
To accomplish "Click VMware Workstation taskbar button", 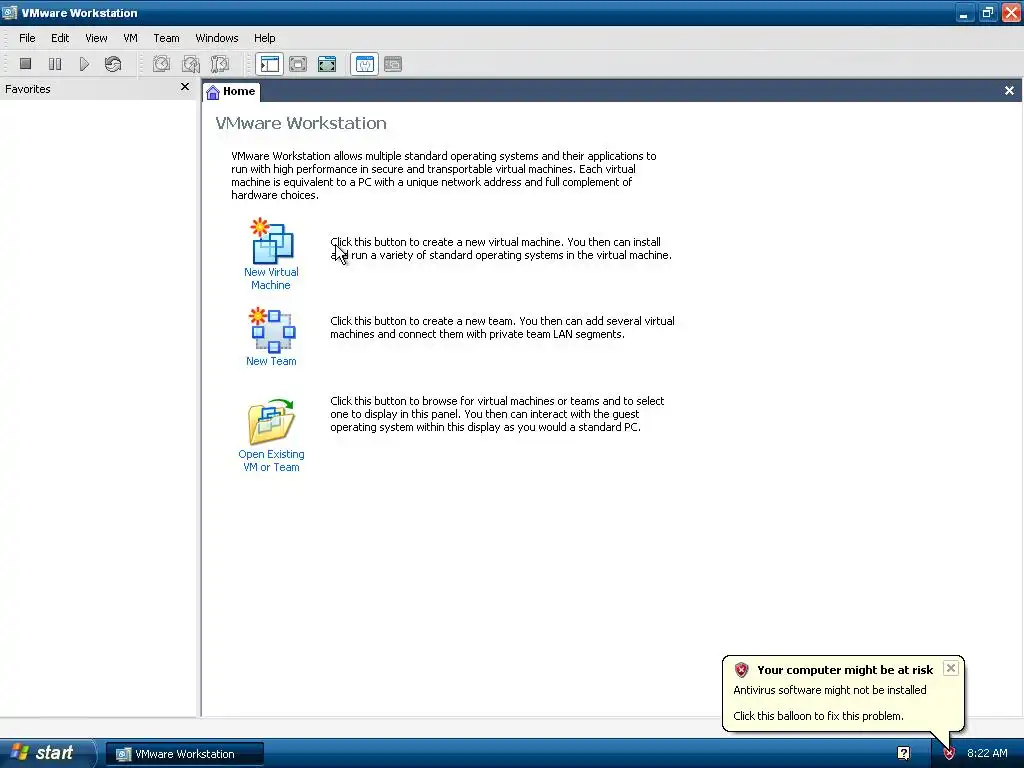I will 185,754.
